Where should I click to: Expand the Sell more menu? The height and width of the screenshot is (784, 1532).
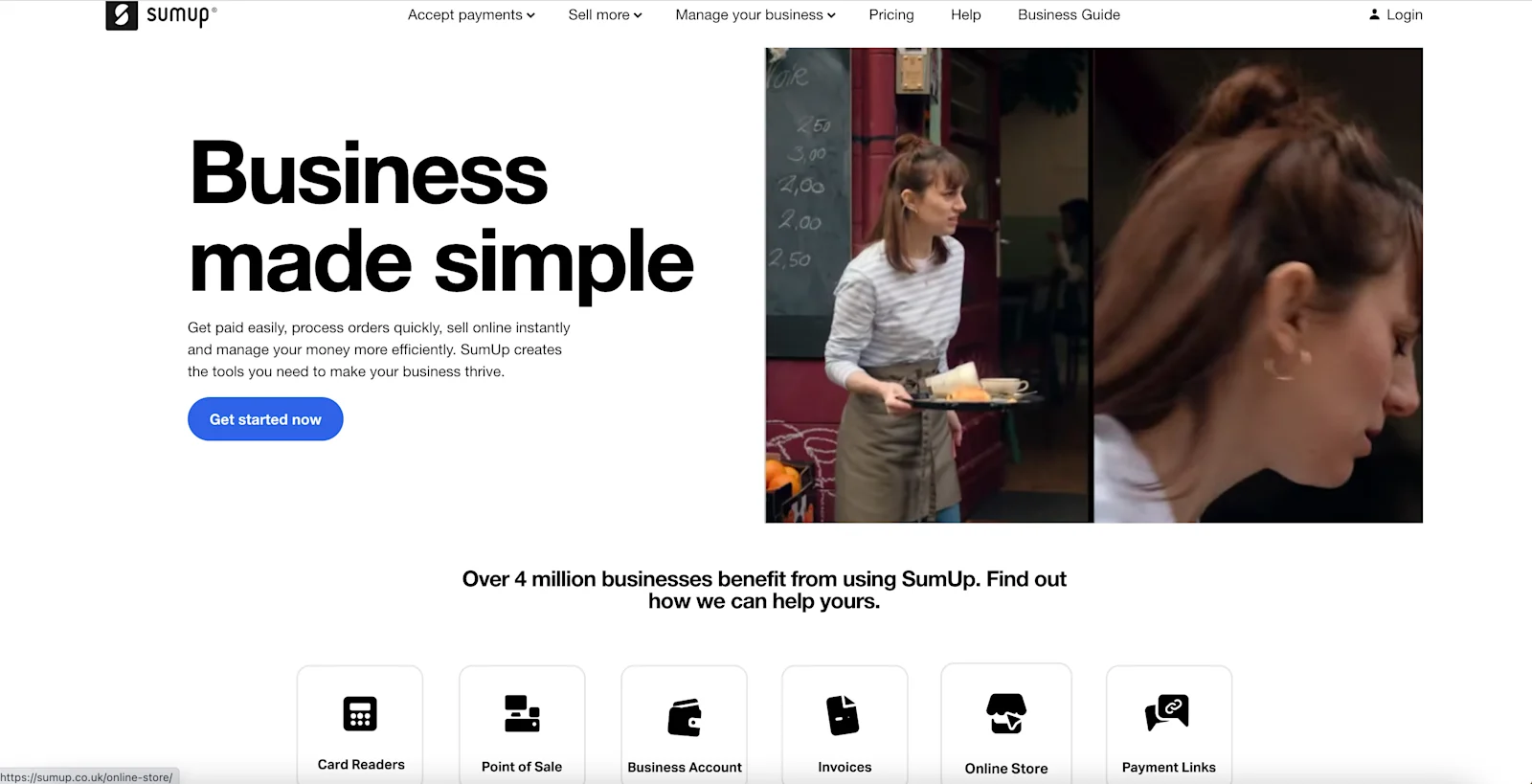tap(605, 14)
